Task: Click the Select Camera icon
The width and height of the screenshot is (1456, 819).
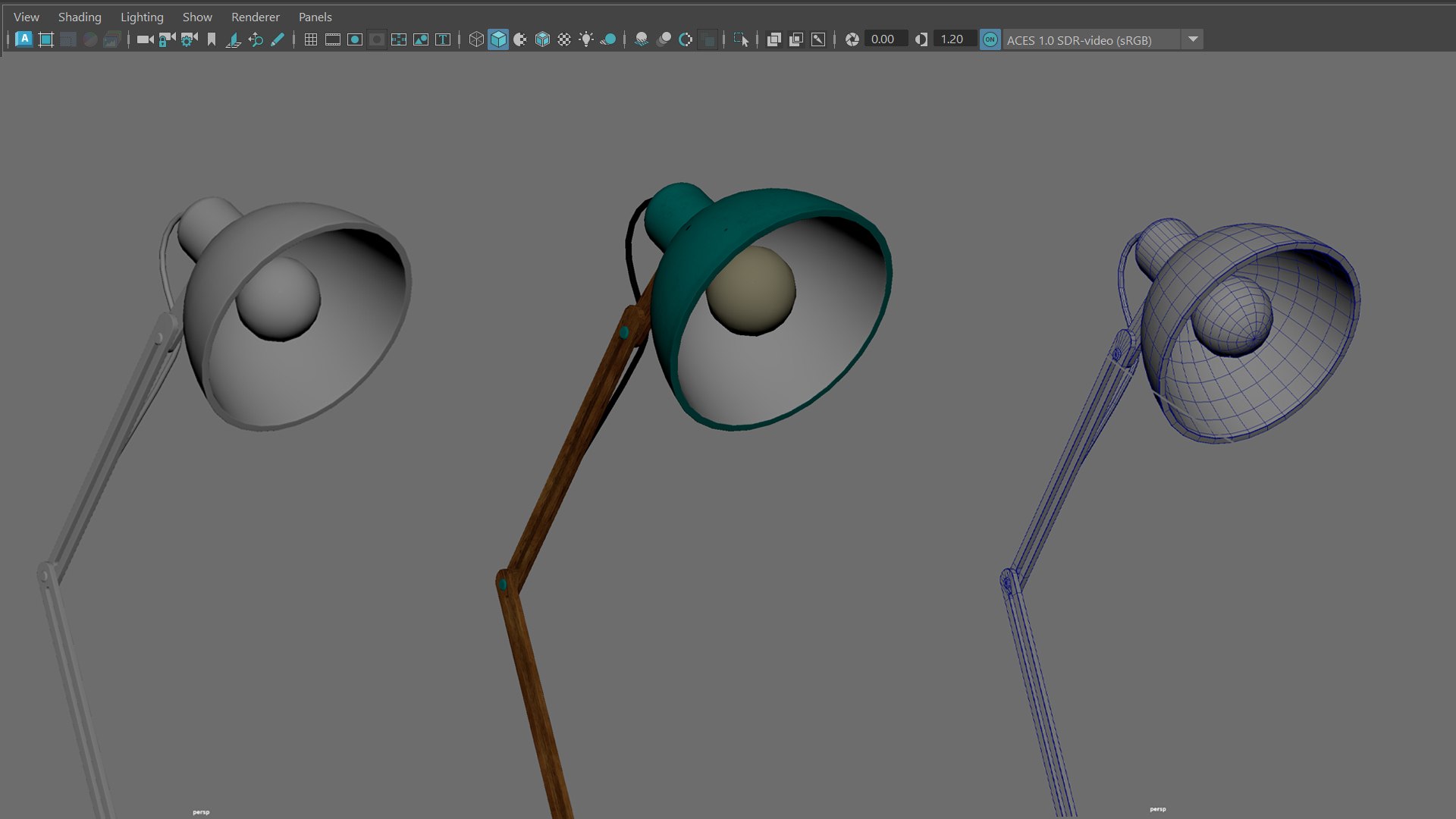Action: click(145, 39)
